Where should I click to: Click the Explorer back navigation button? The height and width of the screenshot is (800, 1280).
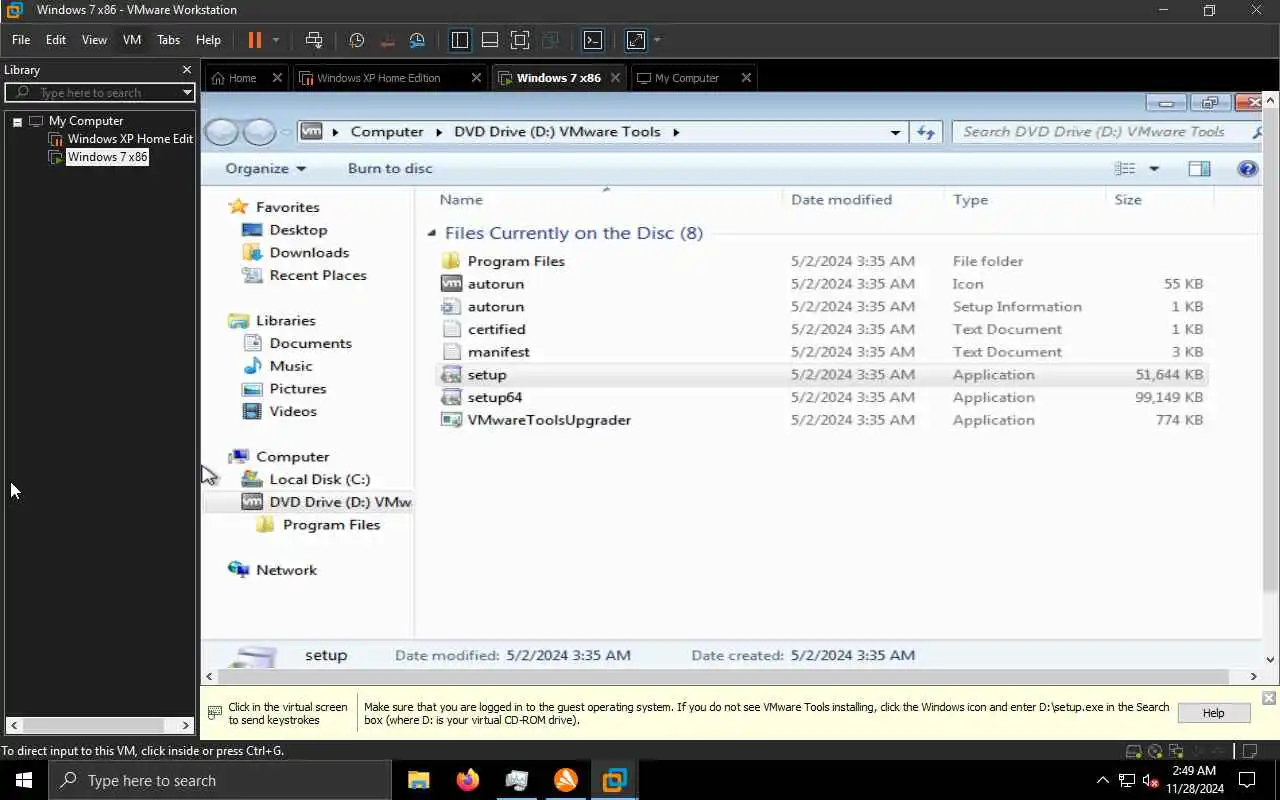coord(222,132)
